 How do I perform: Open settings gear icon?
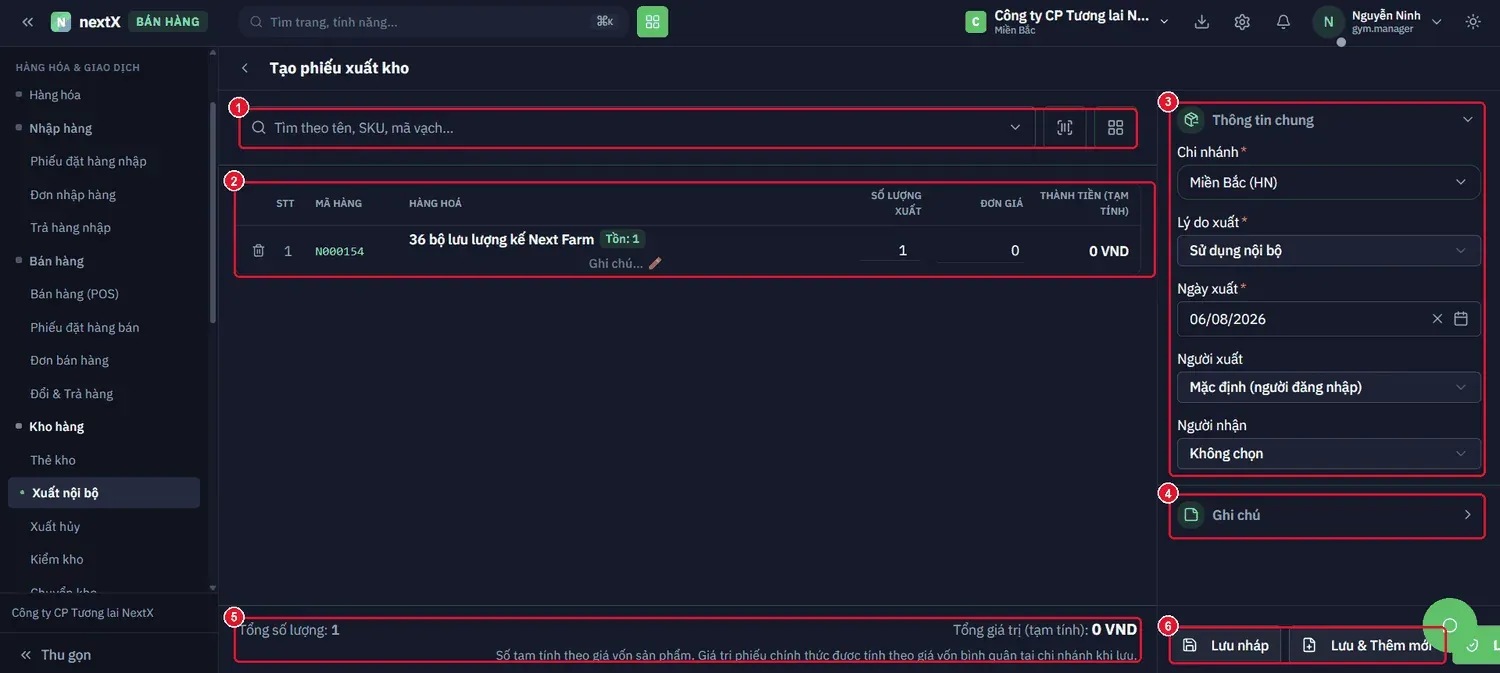(x=1242, y=22)
